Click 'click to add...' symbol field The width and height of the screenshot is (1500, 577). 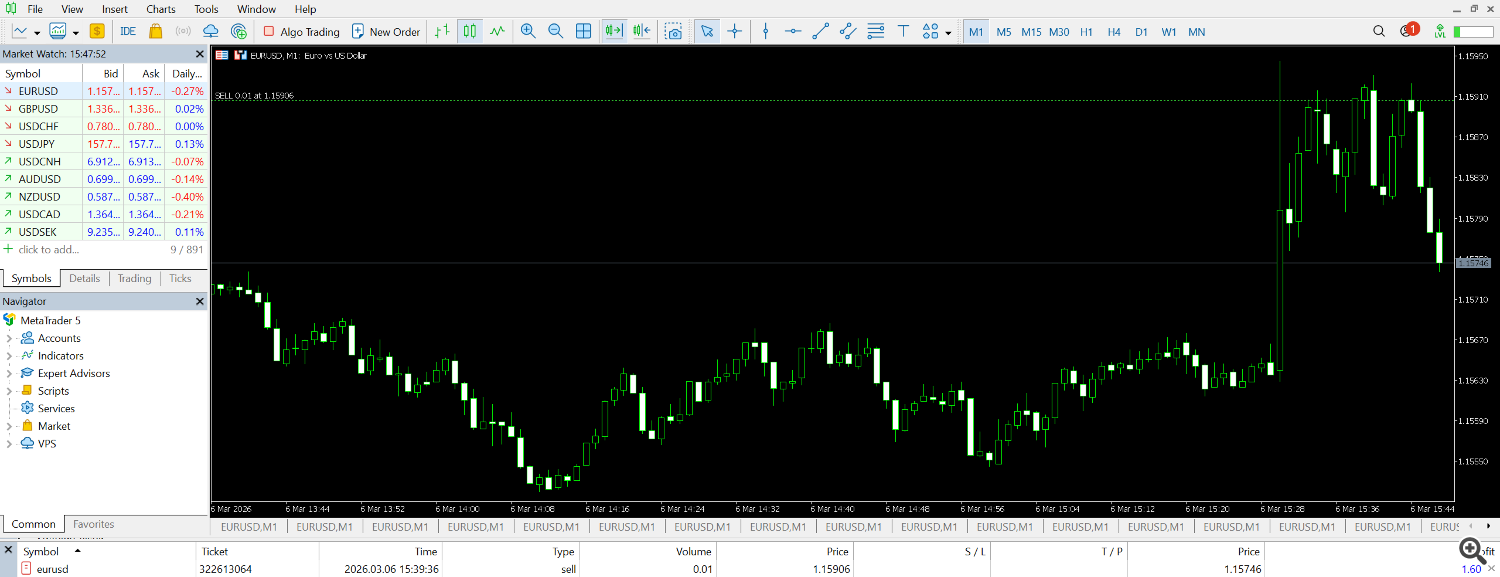pos(48,249)
